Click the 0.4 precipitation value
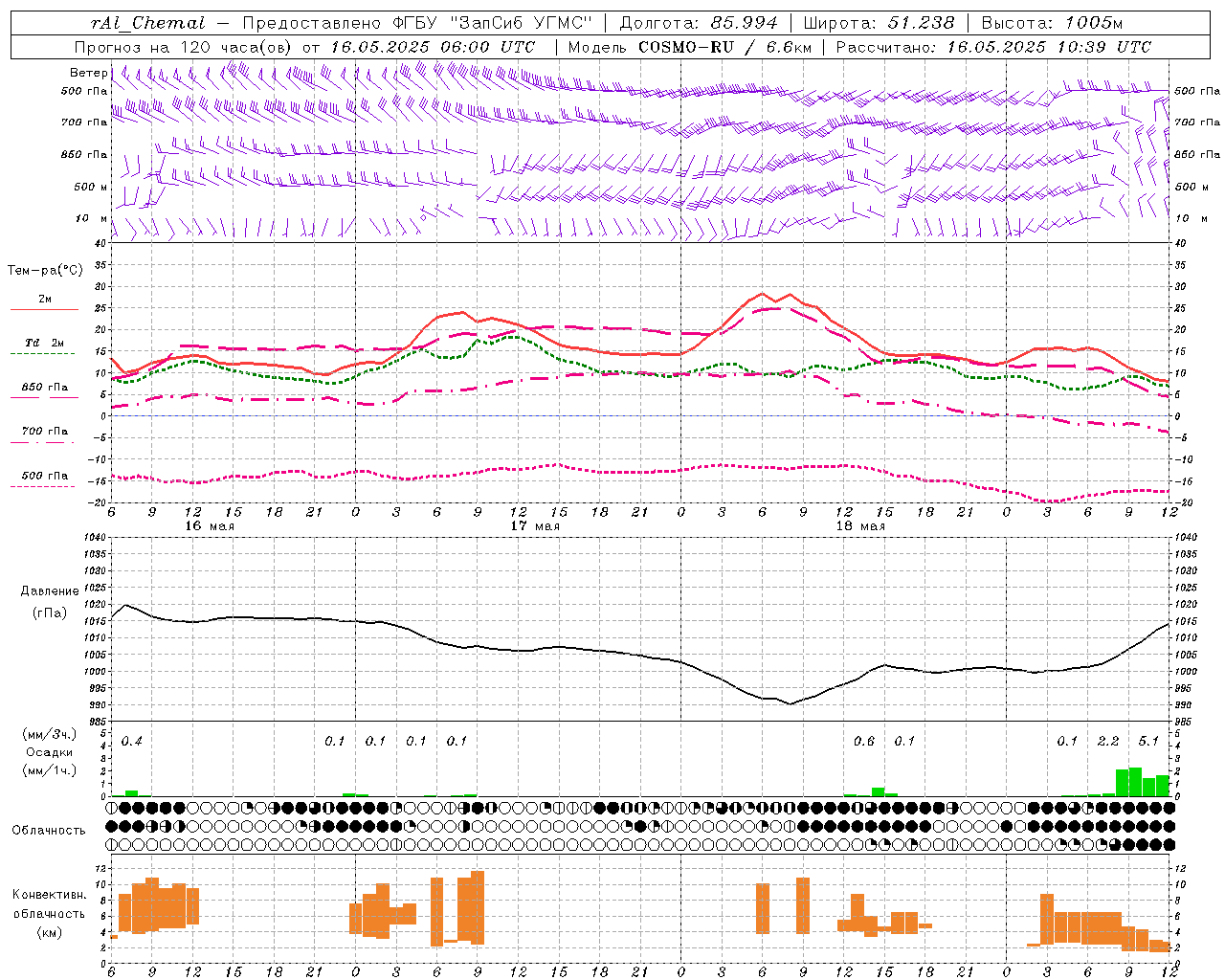The image size is (1225, 980). point(132,742)
